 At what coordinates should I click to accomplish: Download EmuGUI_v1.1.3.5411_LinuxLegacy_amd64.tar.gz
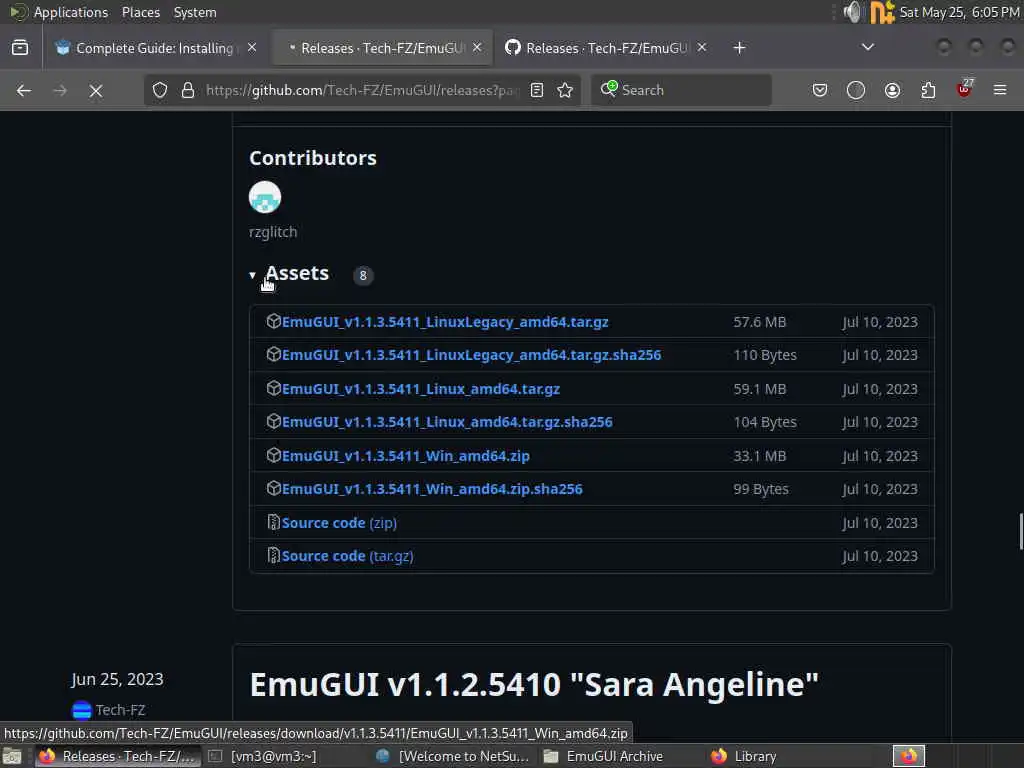point(445,322)
